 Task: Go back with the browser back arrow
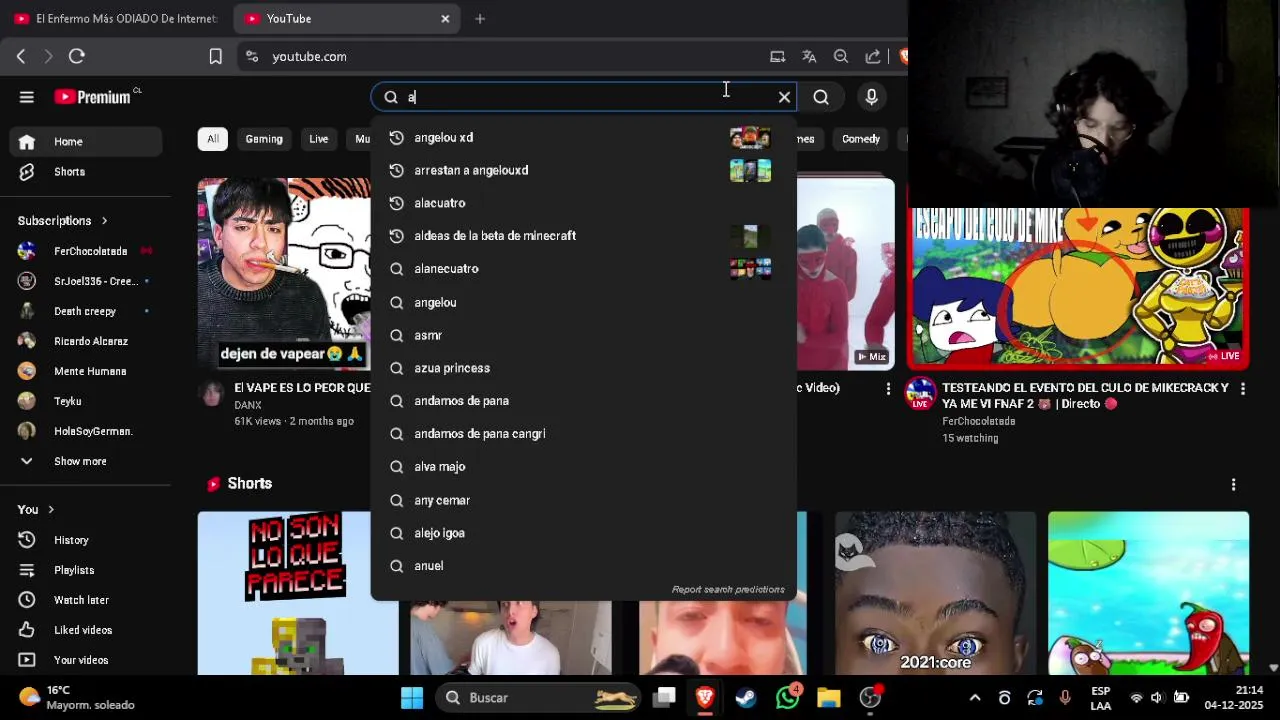pos(21,57)
